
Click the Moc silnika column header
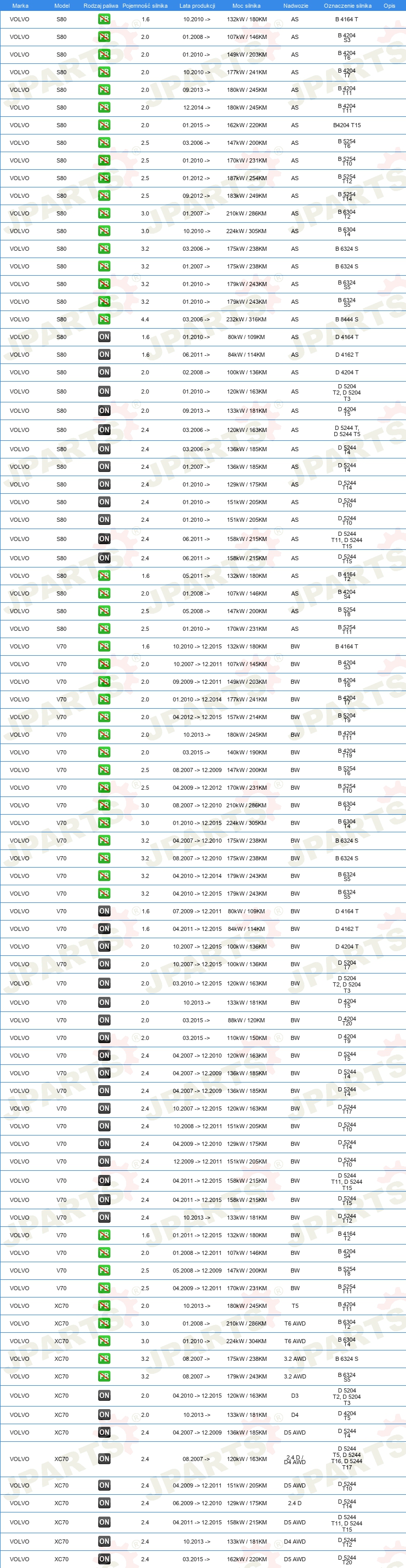click(247, 6)
